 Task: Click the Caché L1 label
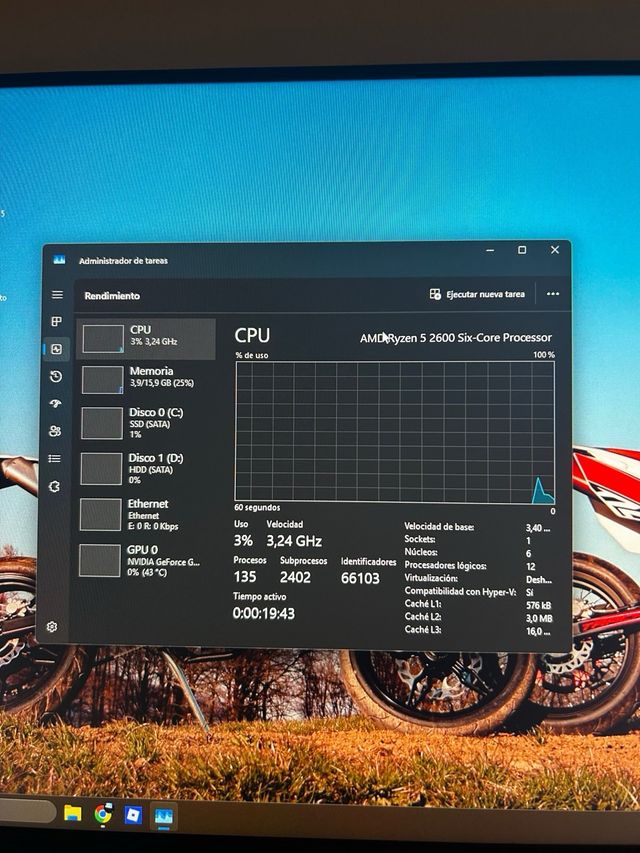[423, 604]
